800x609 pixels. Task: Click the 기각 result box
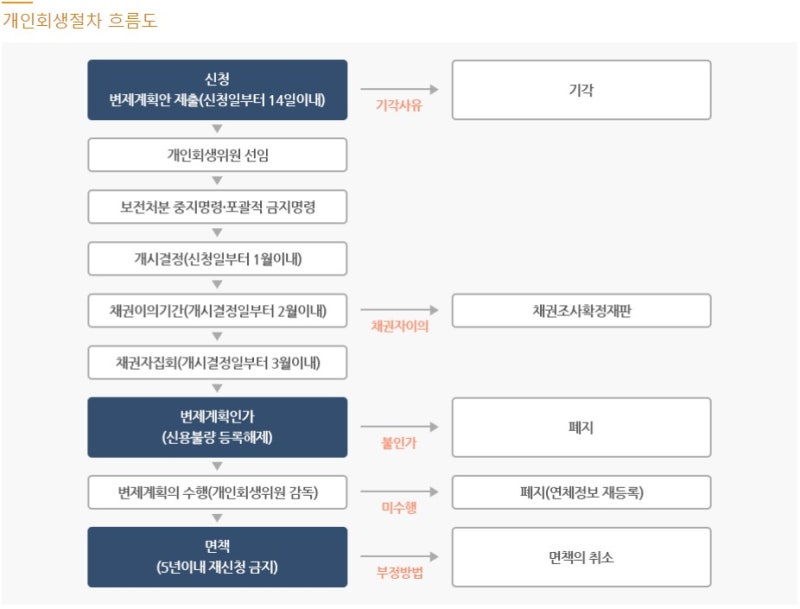coord(581,90)
